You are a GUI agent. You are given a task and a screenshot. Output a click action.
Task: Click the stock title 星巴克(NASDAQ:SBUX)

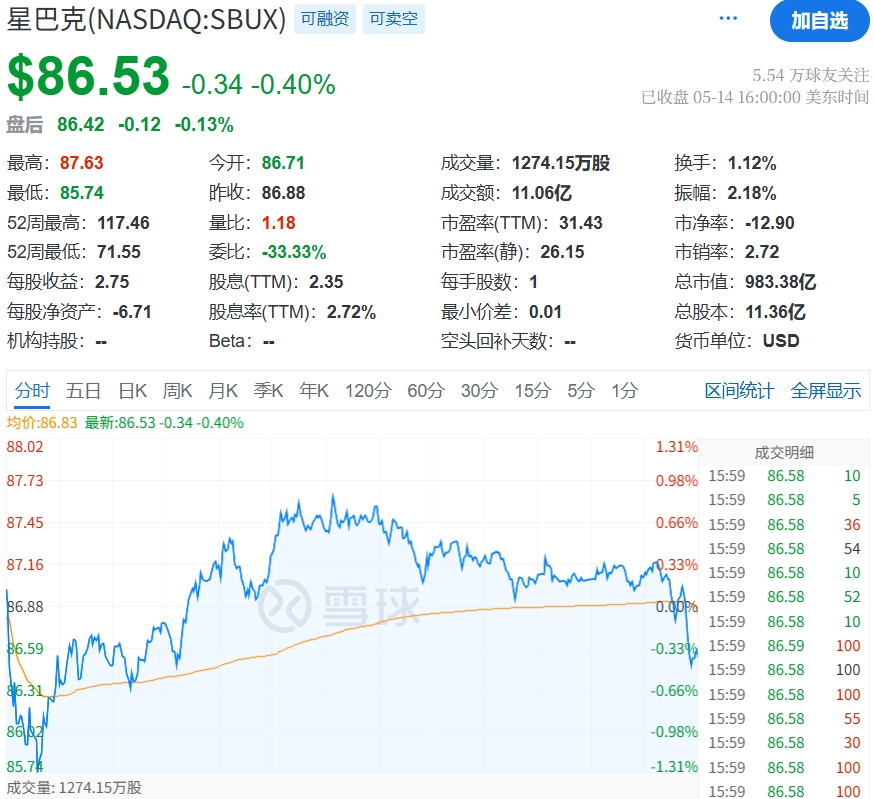click(x=146, y=20)
